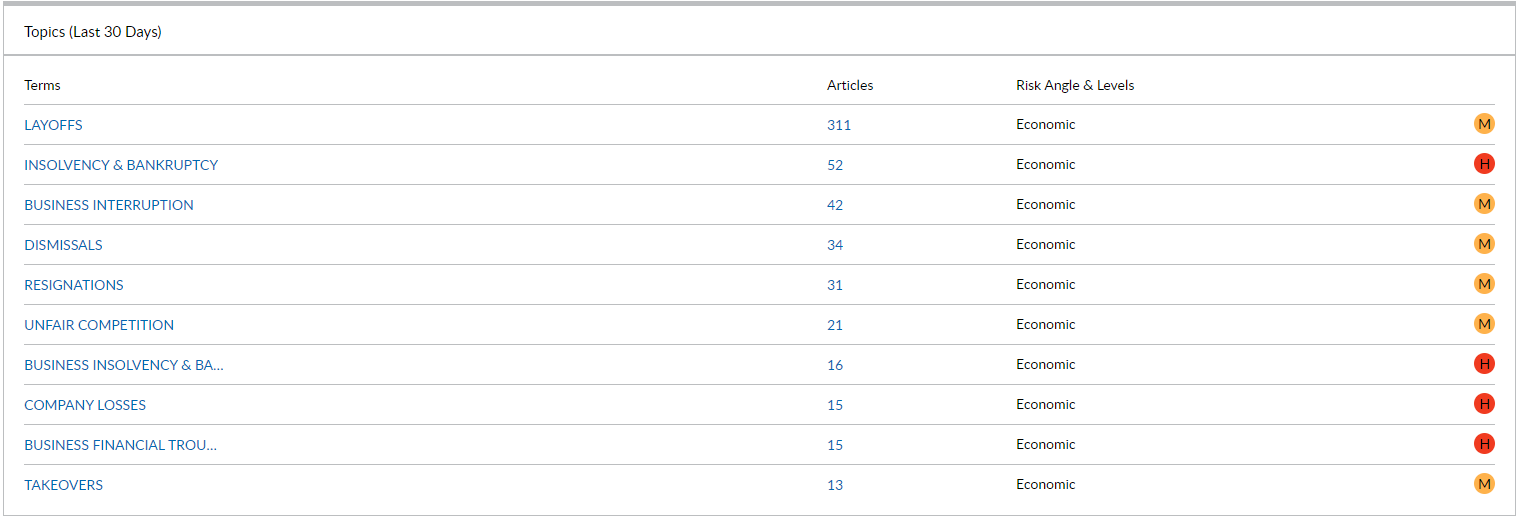The width and height of the screenshot is (1521, 519).
Task: Click the high risk badge for Company Losses
Action: point(1484,404)
